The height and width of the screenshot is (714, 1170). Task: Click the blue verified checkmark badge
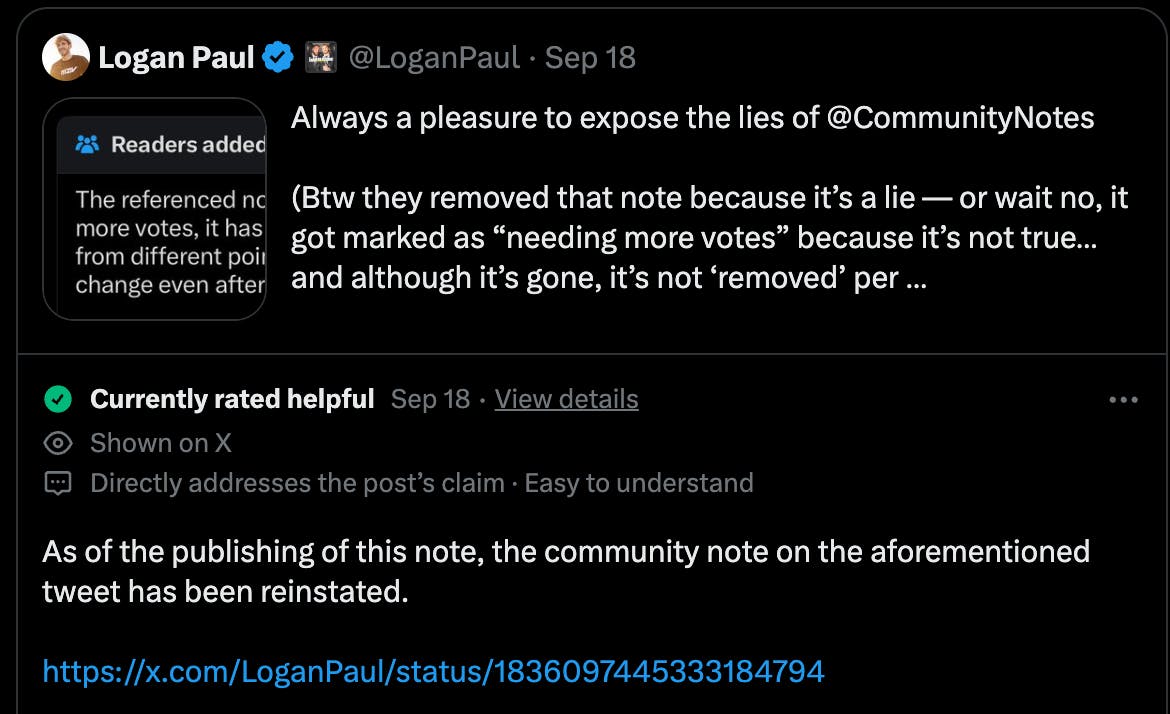pos(277,58)
